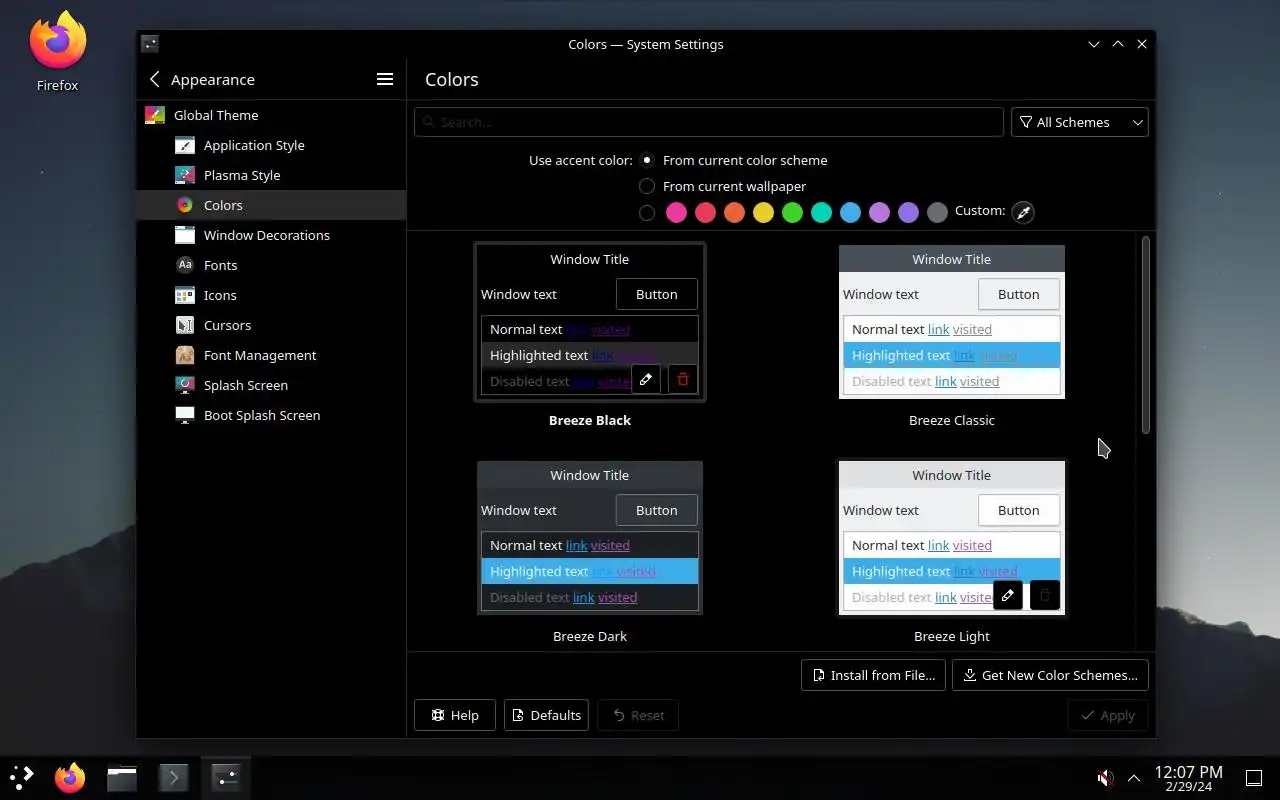Choose the green accent color swatch

click(792, 212)
